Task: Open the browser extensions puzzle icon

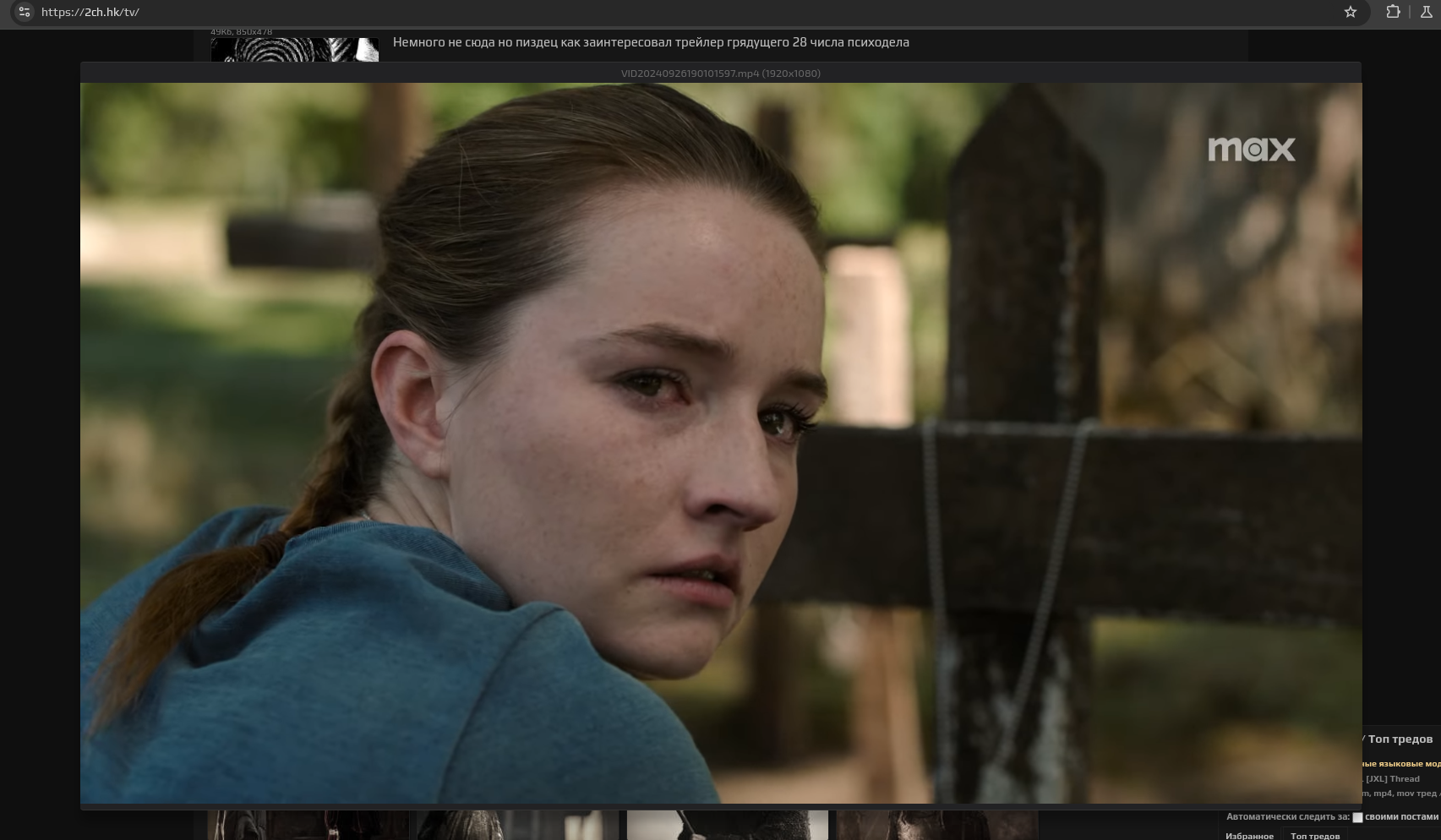Action: (x=1393, y=12)
